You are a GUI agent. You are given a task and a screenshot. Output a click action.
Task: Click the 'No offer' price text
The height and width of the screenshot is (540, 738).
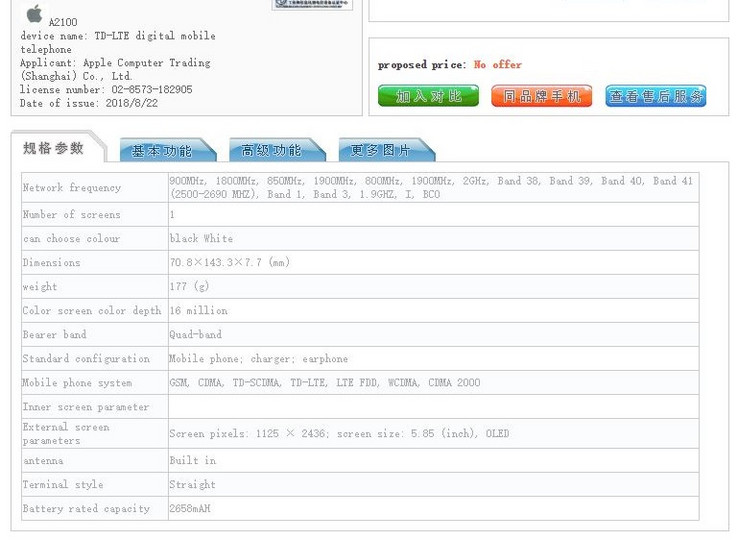tap(497, 64)
